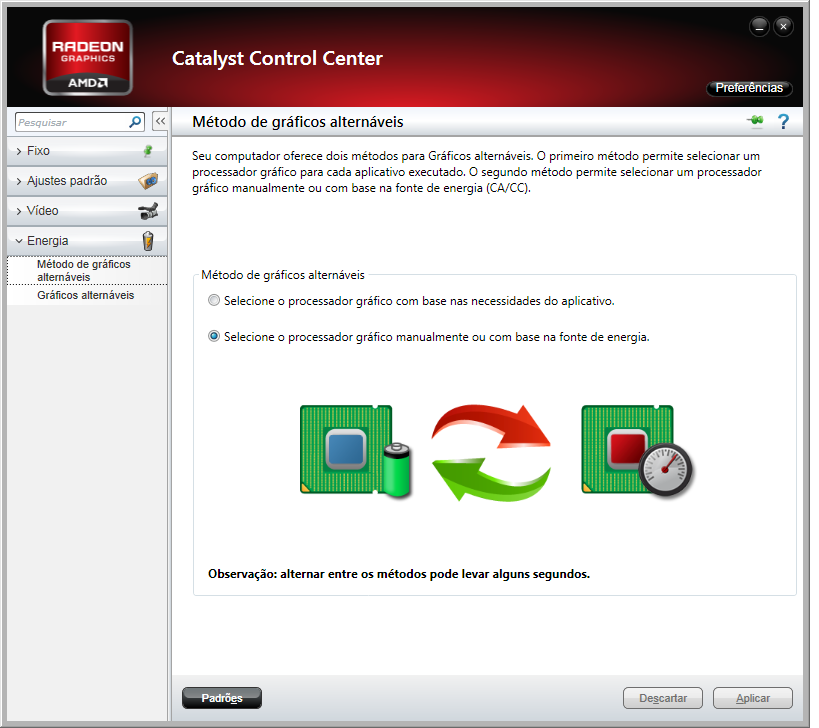Restore defaults with the Padrões button
Image resolution: width=819 pixels, height=728 pixels.
(x=222, y=698)
